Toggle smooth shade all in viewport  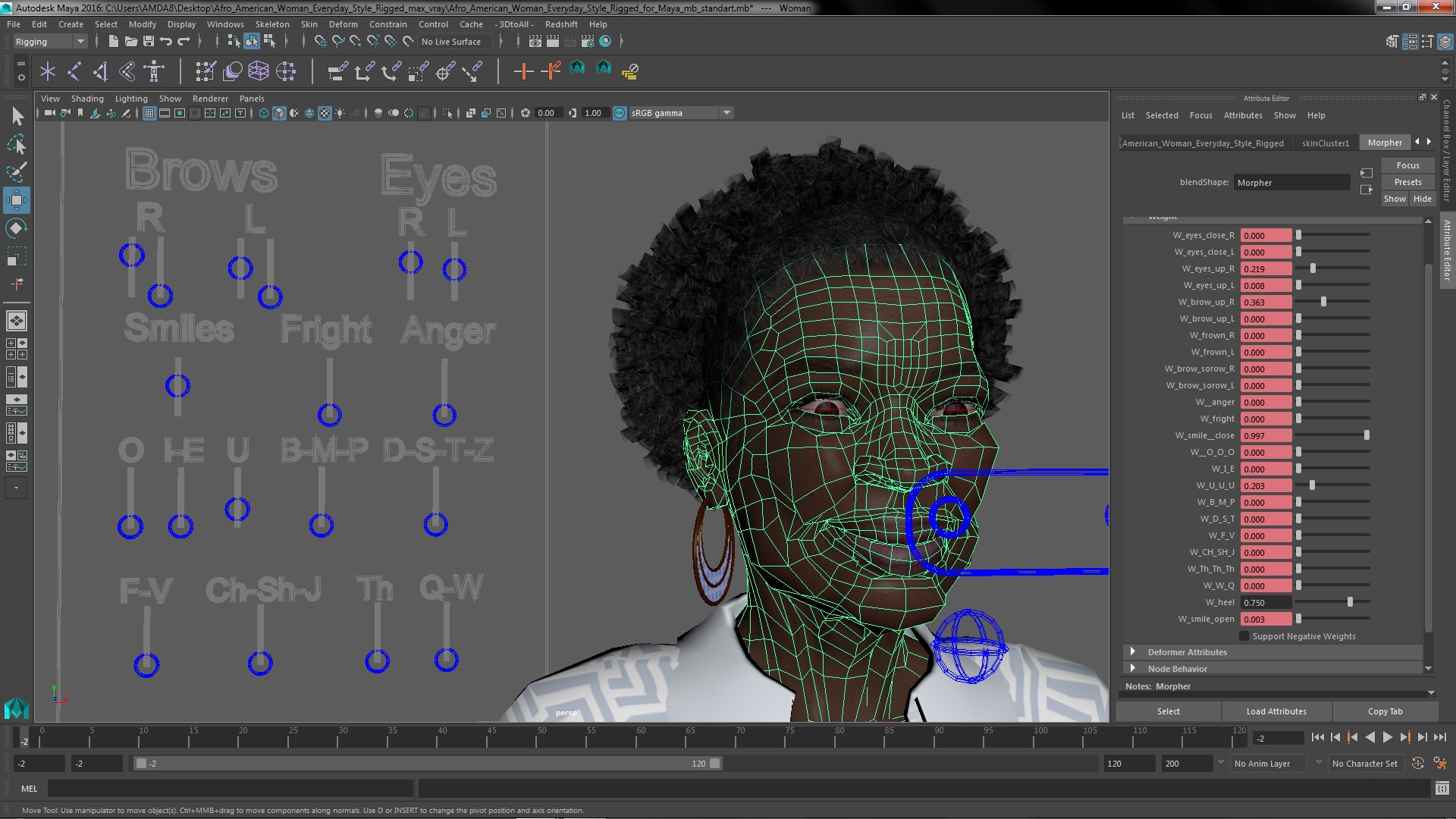[279, 113]
